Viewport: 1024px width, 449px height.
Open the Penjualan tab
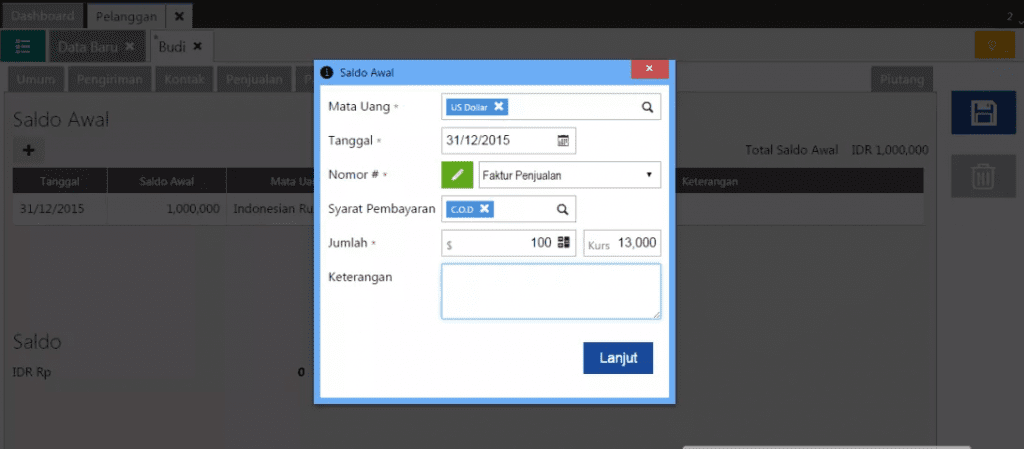click(x=254, y=80)
